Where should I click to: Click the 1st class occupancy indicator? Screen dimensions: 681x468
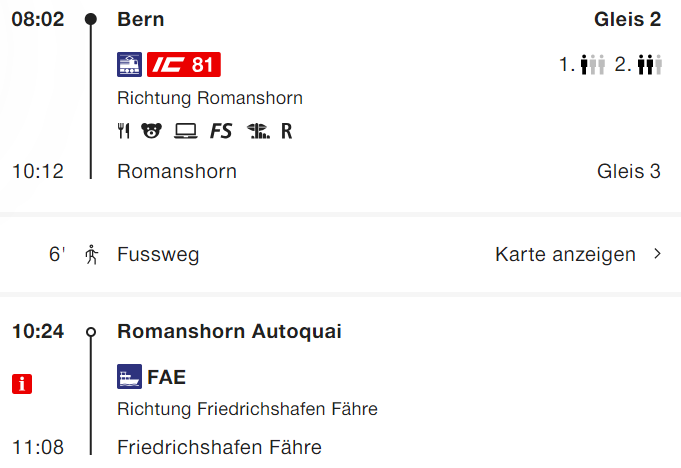tap(582, 65)
